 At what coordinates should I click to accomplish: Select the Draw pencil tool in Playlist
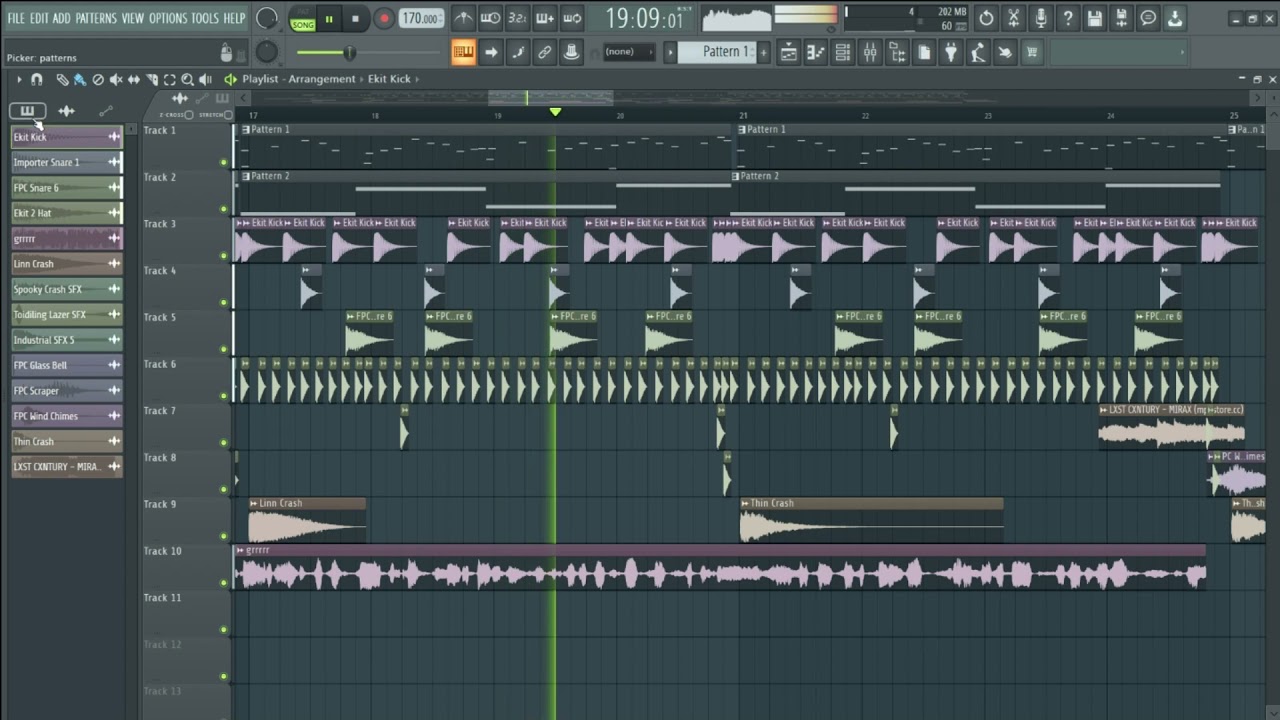[x=62, y=79]
